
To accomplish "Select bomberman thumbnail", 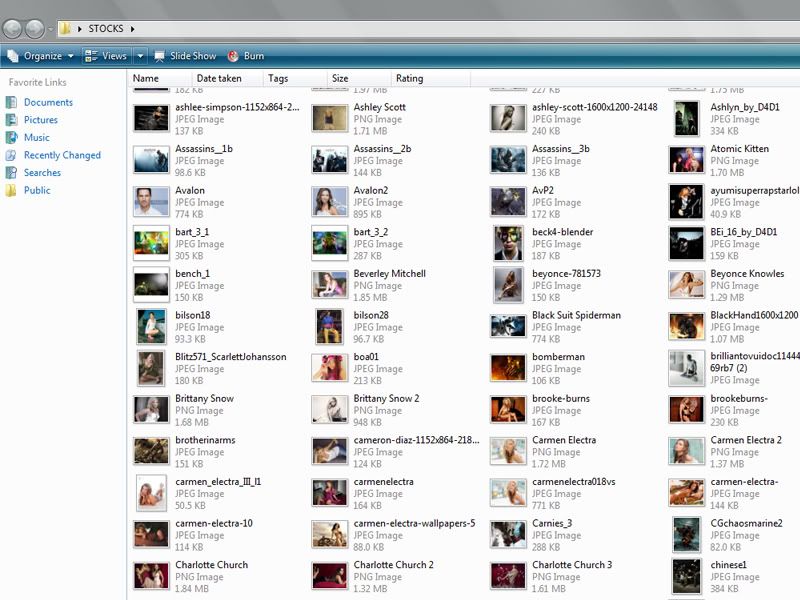I will [508, 368].
